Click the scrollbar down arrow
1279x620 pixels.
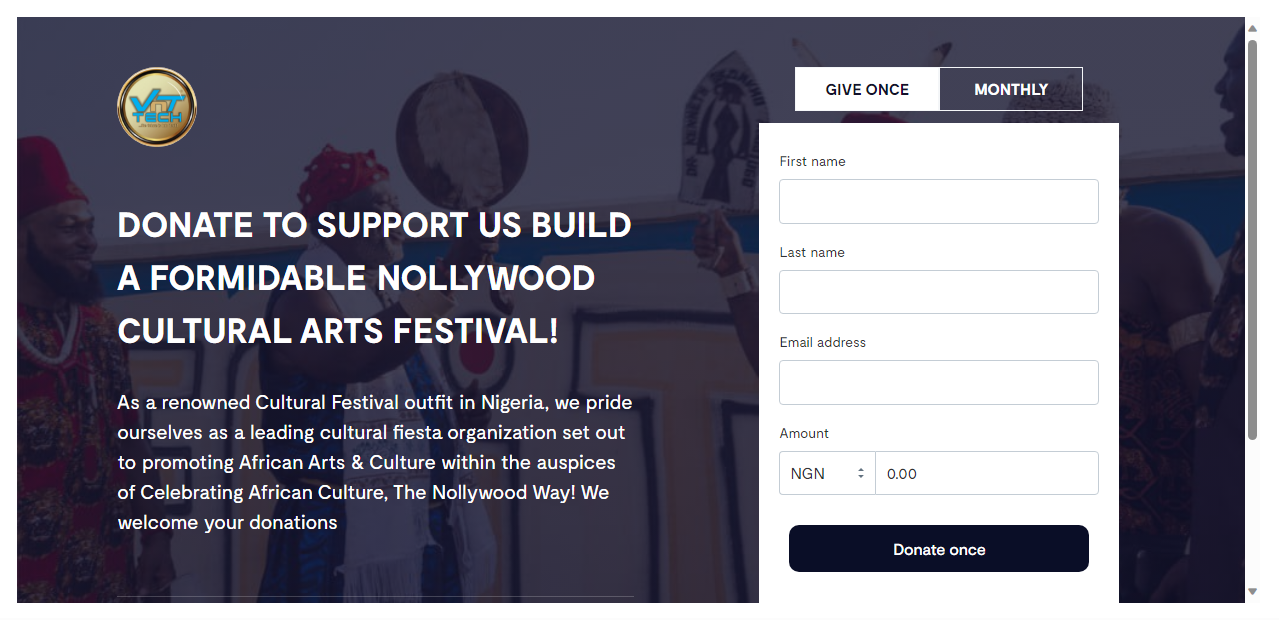[1252, 591]
